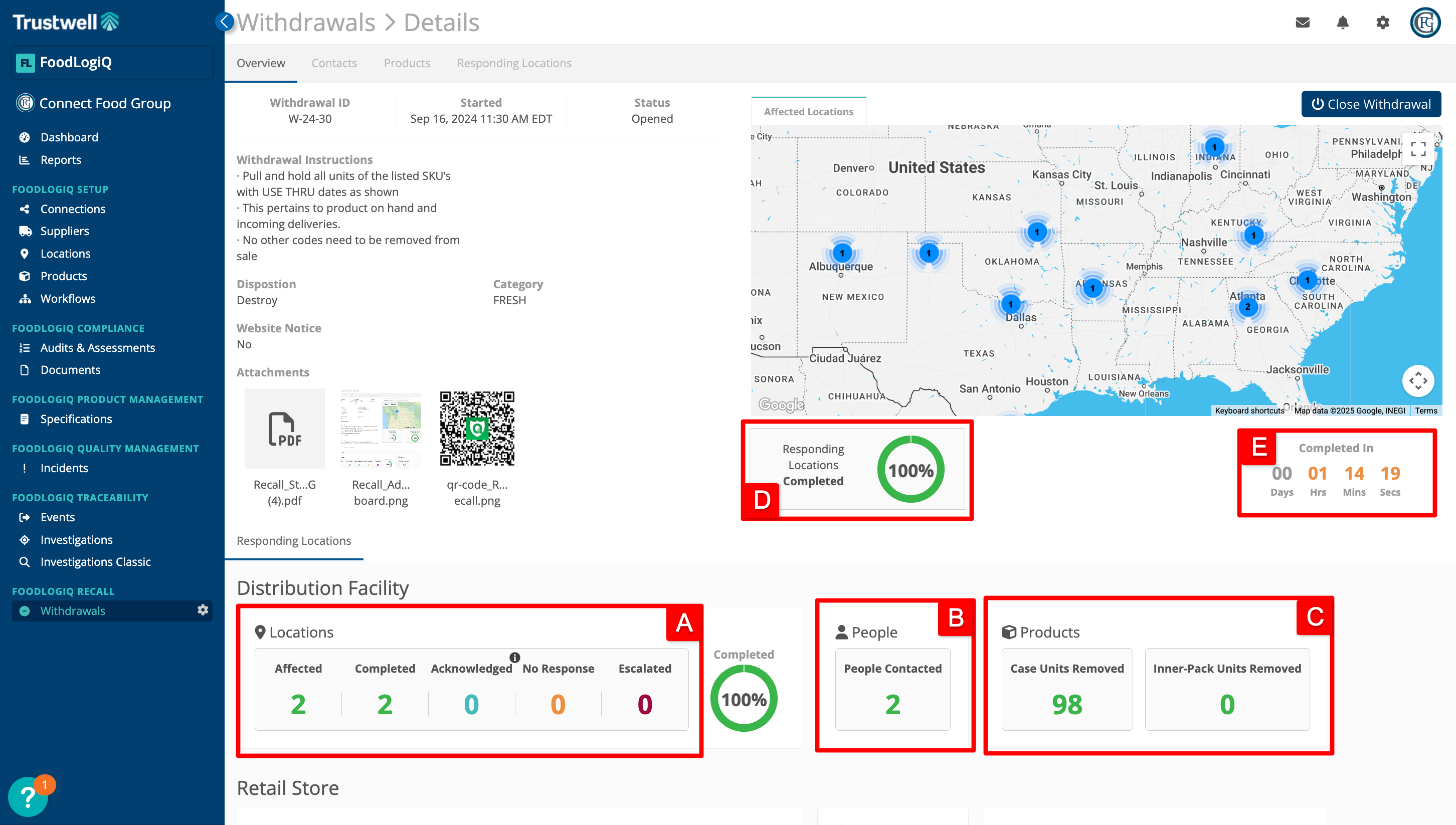The image size is (1456, 825).
Task: Click the Withdrawal ID W-24-30
Action: tap(310, 119)
